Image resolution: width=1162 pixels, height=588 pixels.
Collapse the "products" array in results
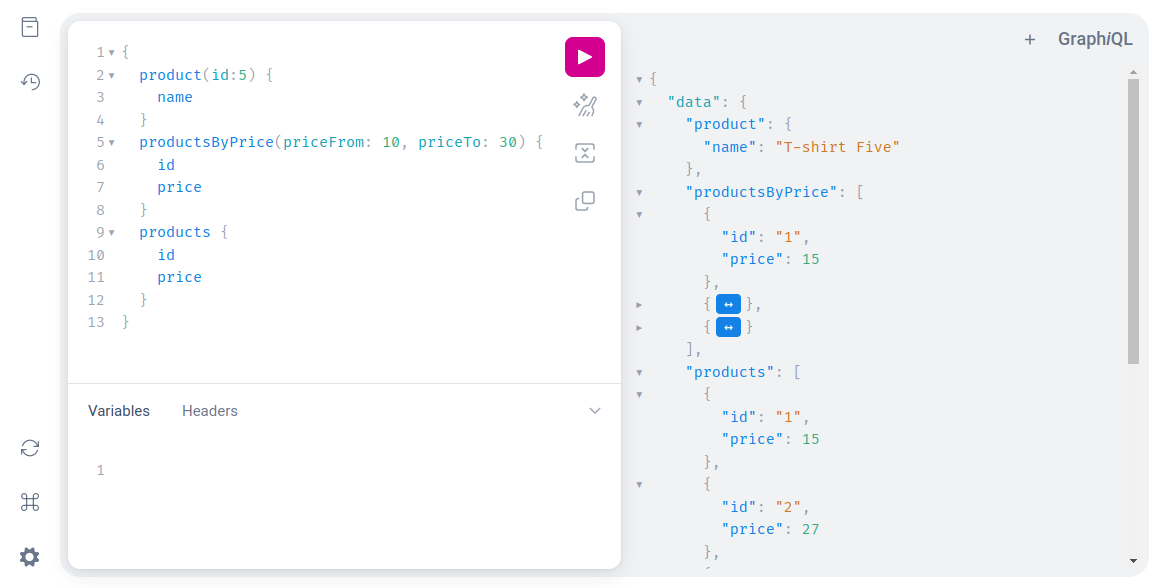[x=639, y=371]
